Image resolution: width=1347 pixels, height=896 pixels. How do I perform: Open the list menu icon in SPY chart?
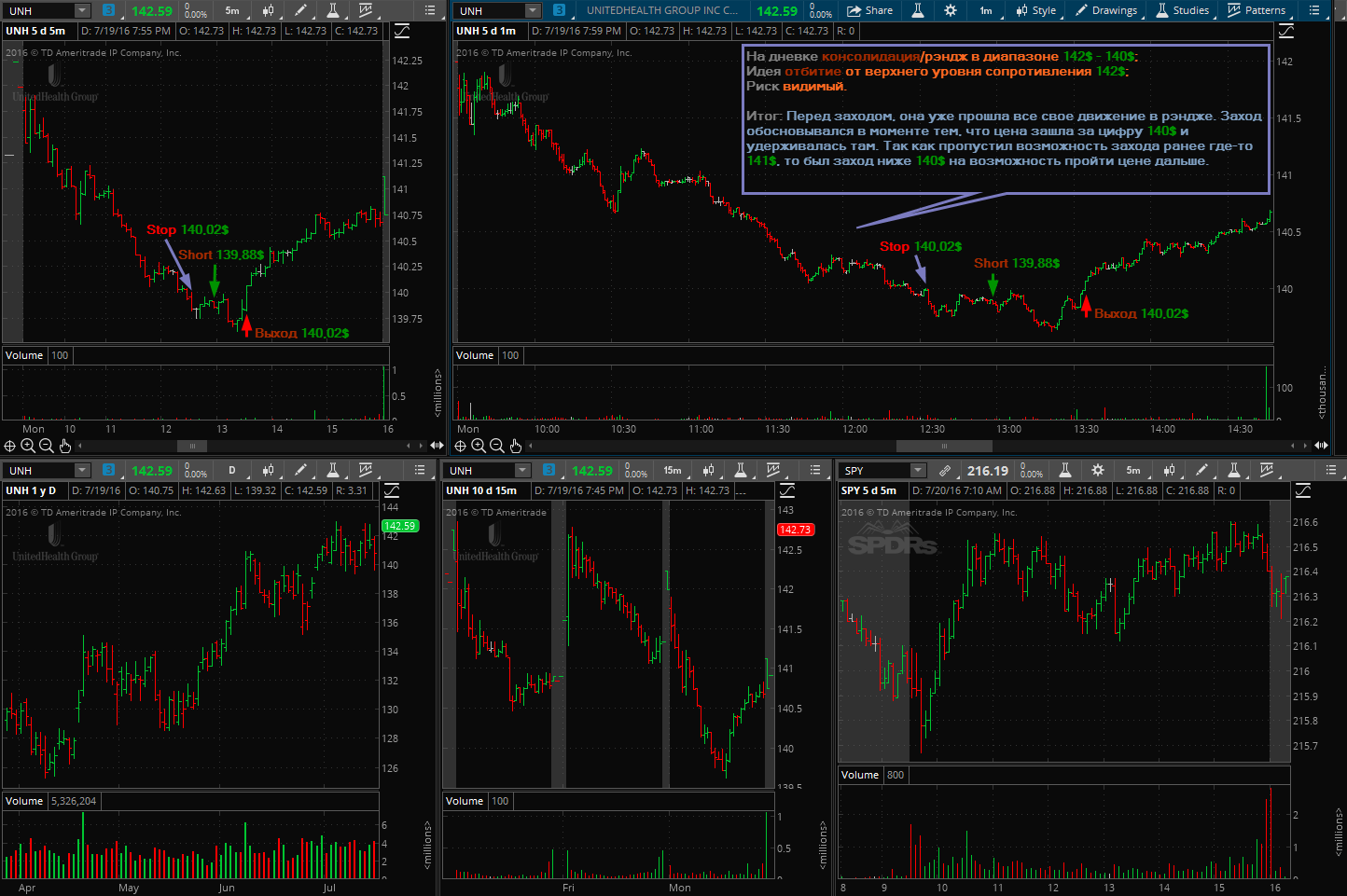click(1332, 470)
